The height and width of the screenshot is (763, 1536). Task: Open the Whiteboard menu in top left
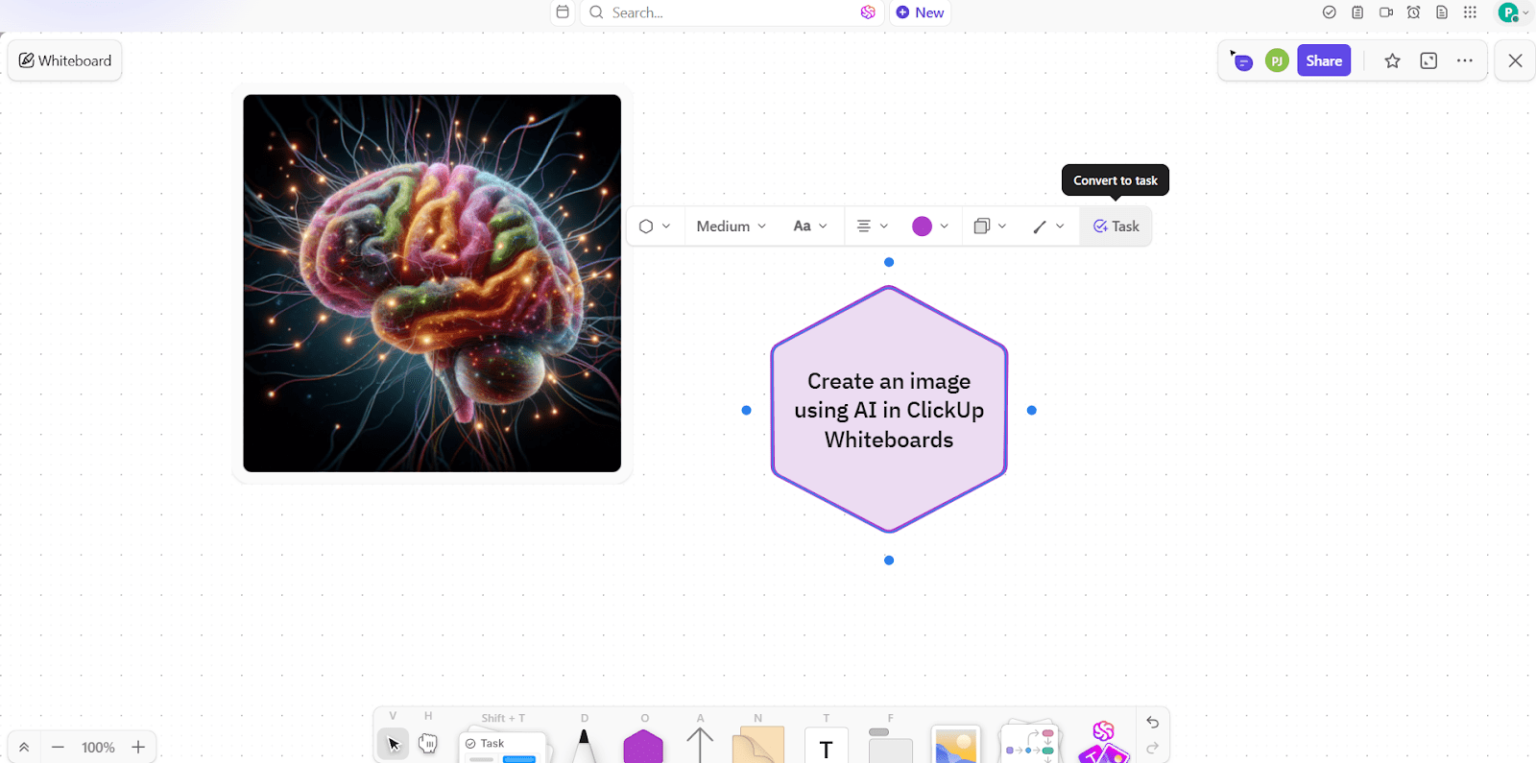[x=64, y=60]
